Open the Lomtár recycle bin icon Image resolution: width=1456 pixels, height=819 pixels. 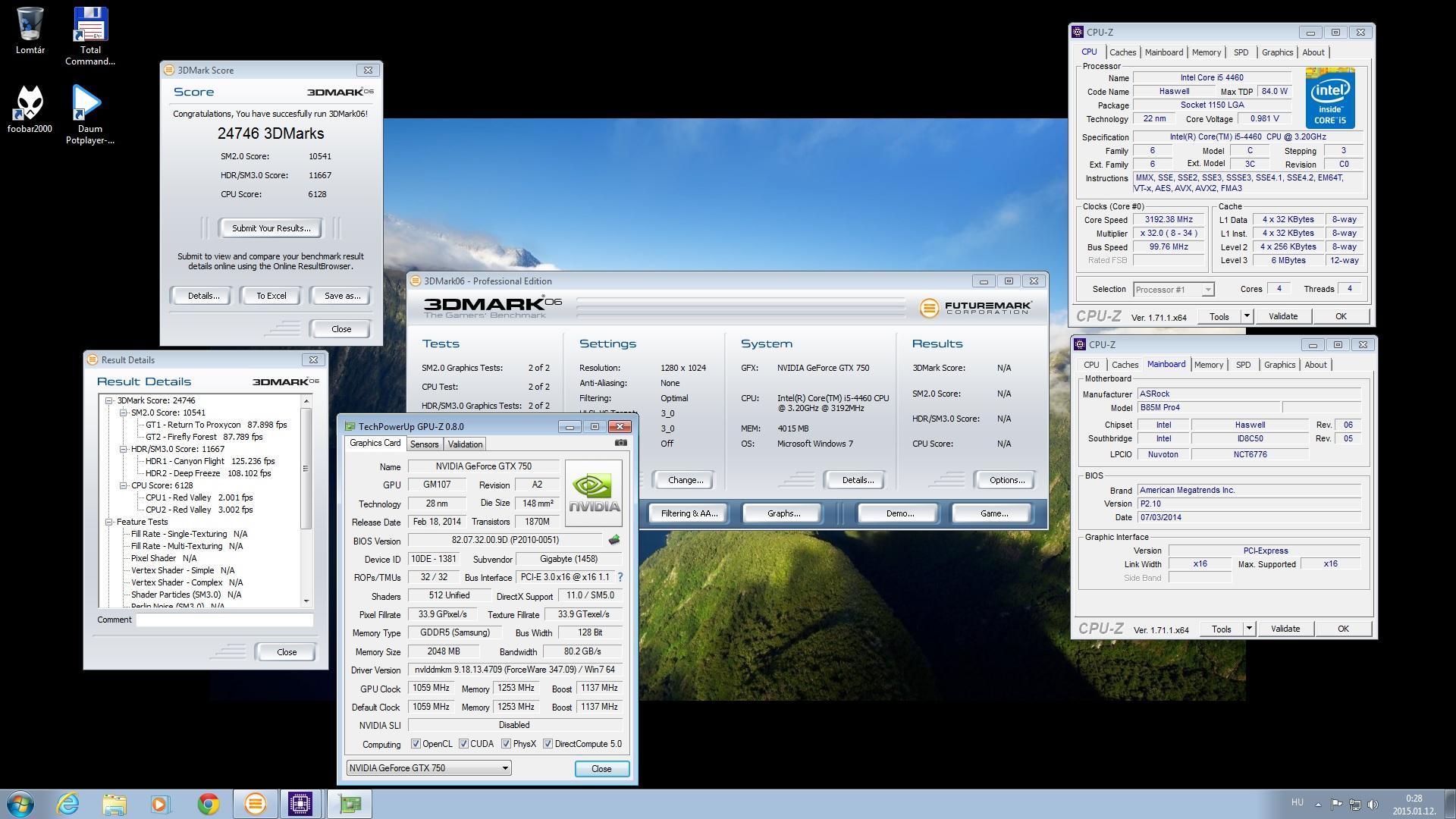pos(30,30)
